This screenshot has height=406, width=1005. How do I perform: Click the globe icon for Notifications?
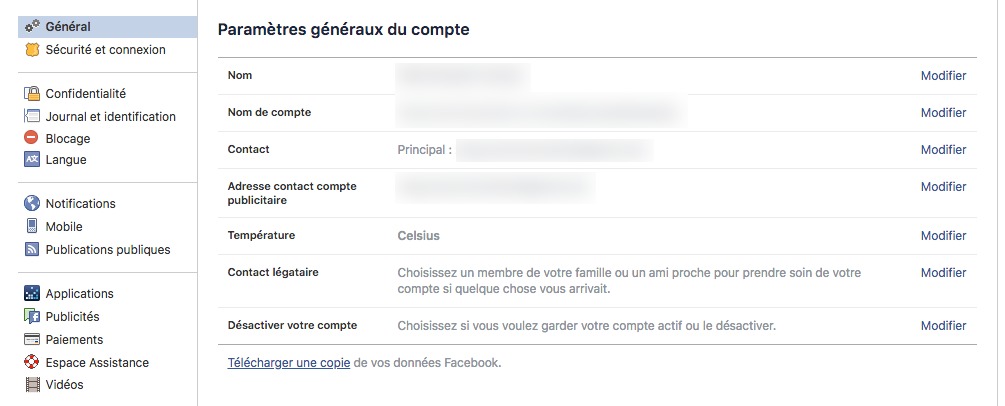click(x=32, y=203)
